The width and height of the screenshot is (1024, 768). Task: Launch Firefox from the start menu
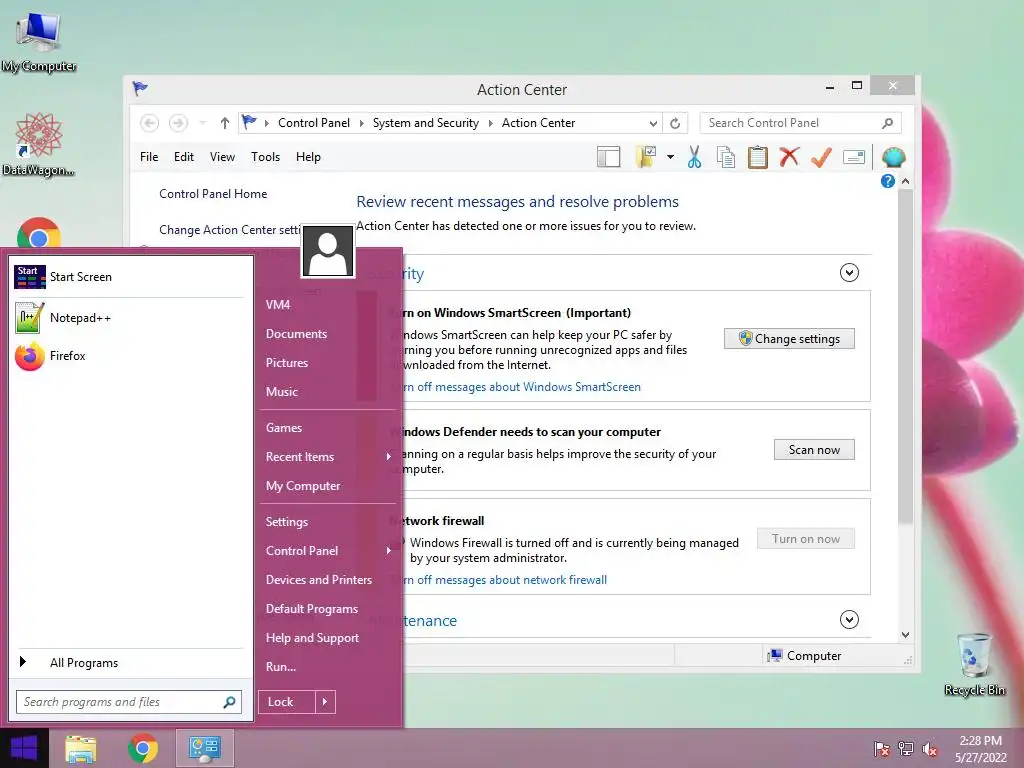(51, 356)
